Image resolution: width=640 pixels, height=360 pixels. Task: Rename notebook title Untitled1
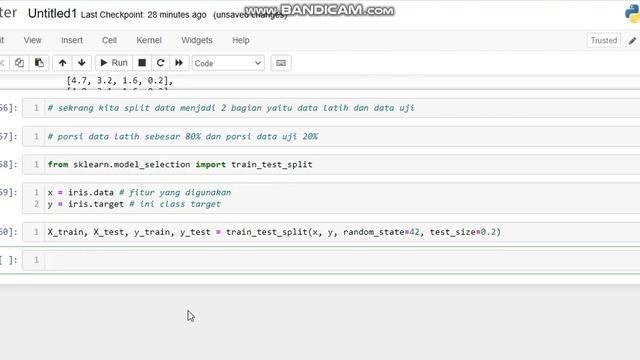52,13
